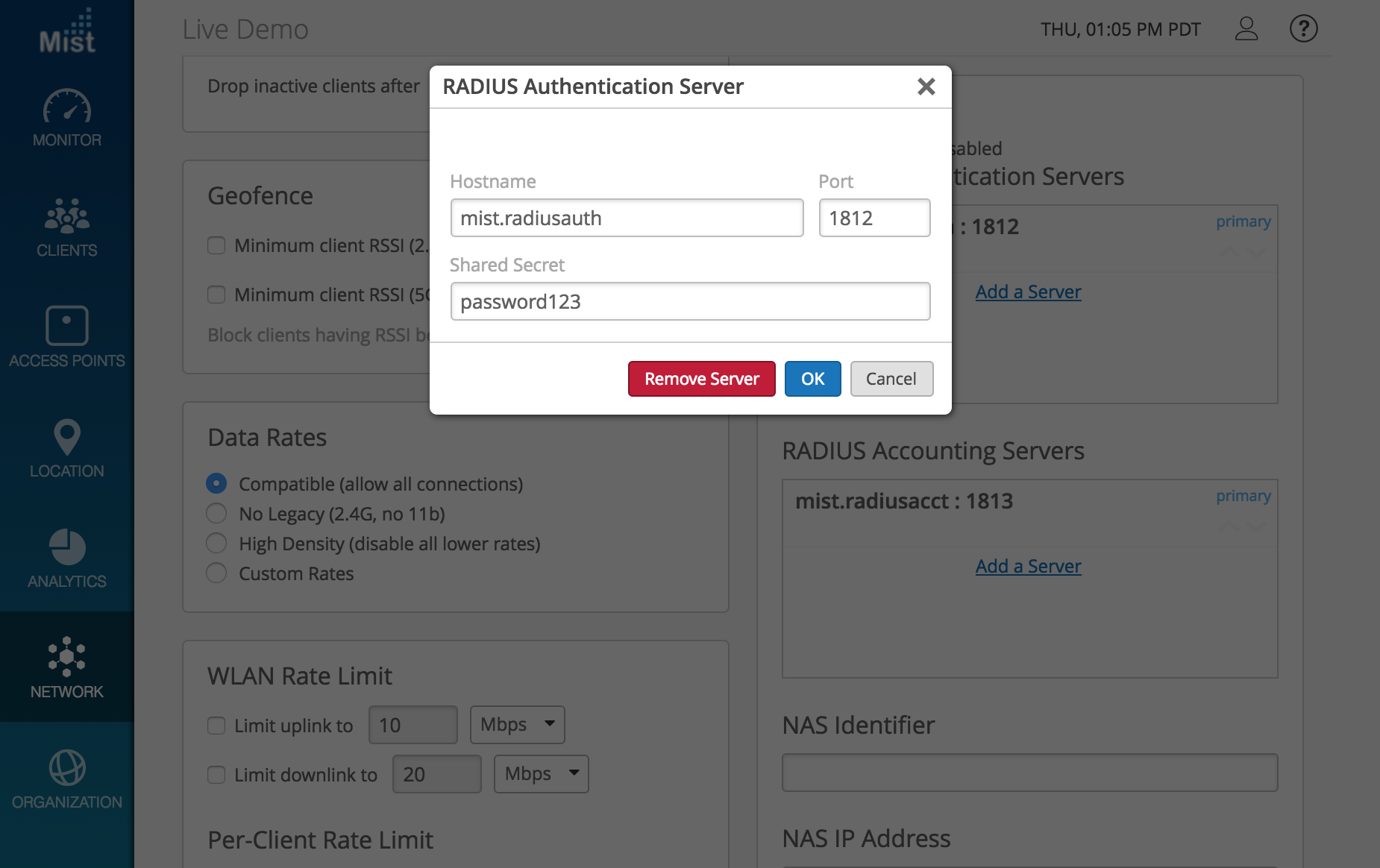
Task: Click the Shared Secret input field
Action: (x=690, y=301)
